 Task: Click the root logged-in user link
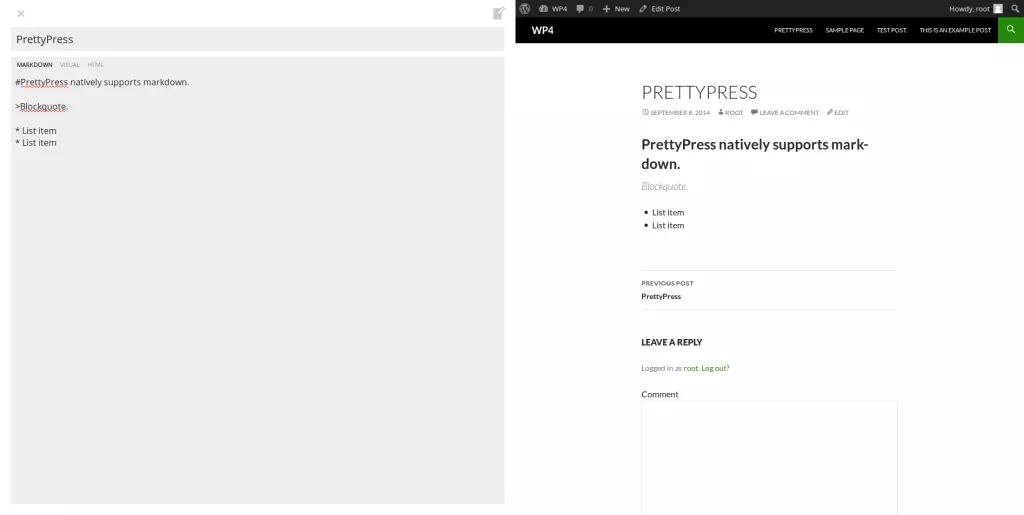(691, 368)
